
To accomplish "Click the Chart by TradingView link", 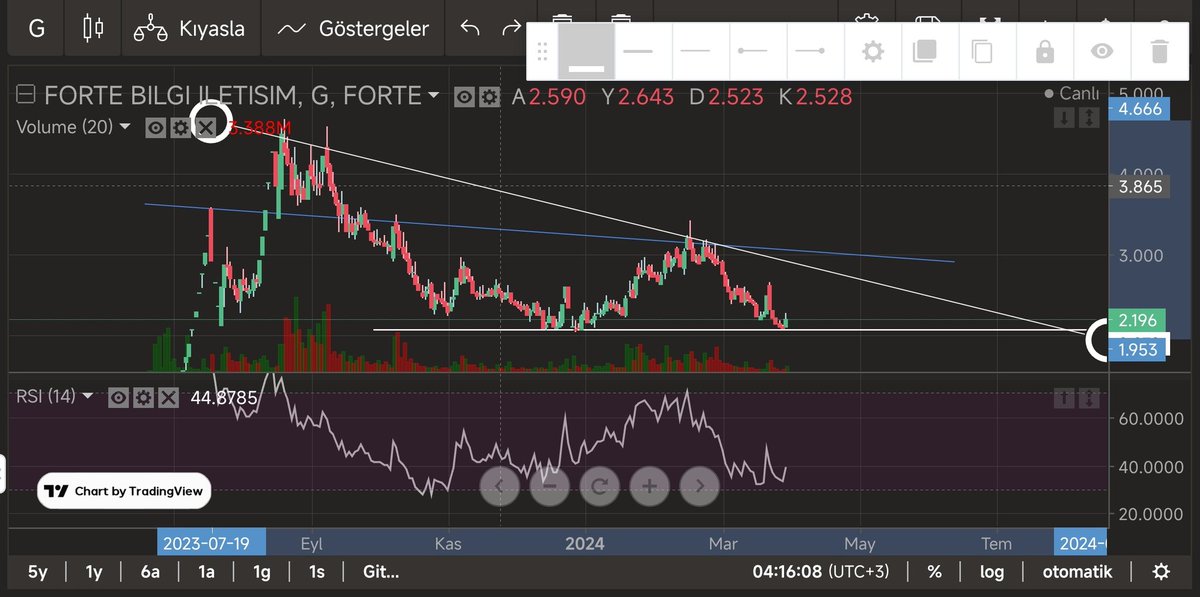I will (x=122, y=491).
